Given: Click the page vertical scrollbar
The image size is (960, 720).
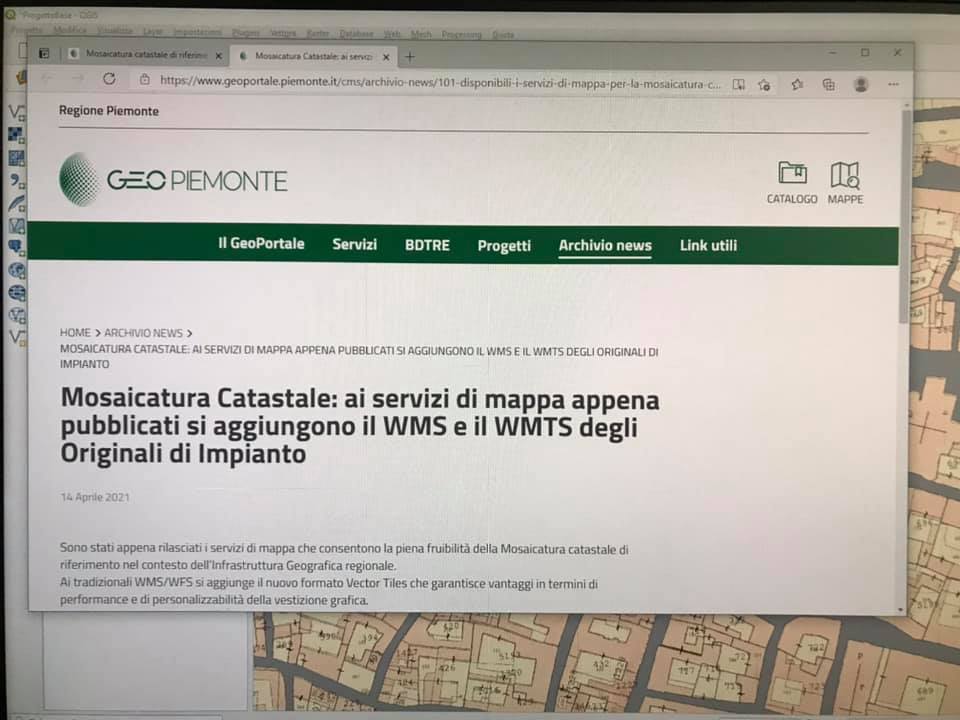Looking at the screenshot, I should click(903, 358).
